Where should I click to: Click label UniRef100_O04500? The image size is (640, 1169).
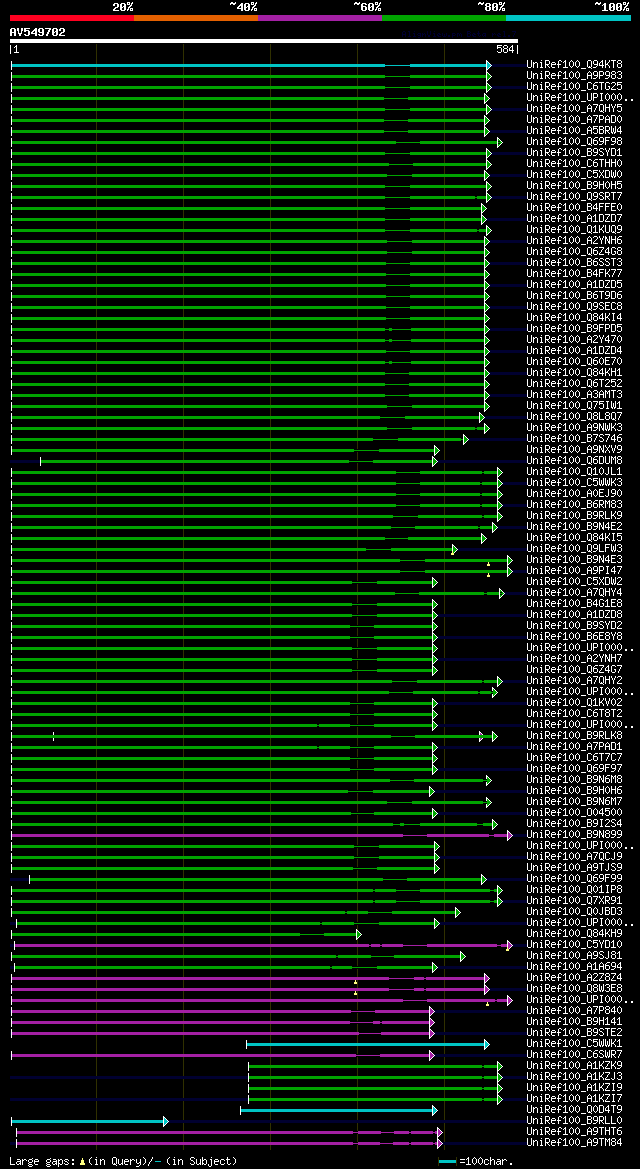coord(574,813)
